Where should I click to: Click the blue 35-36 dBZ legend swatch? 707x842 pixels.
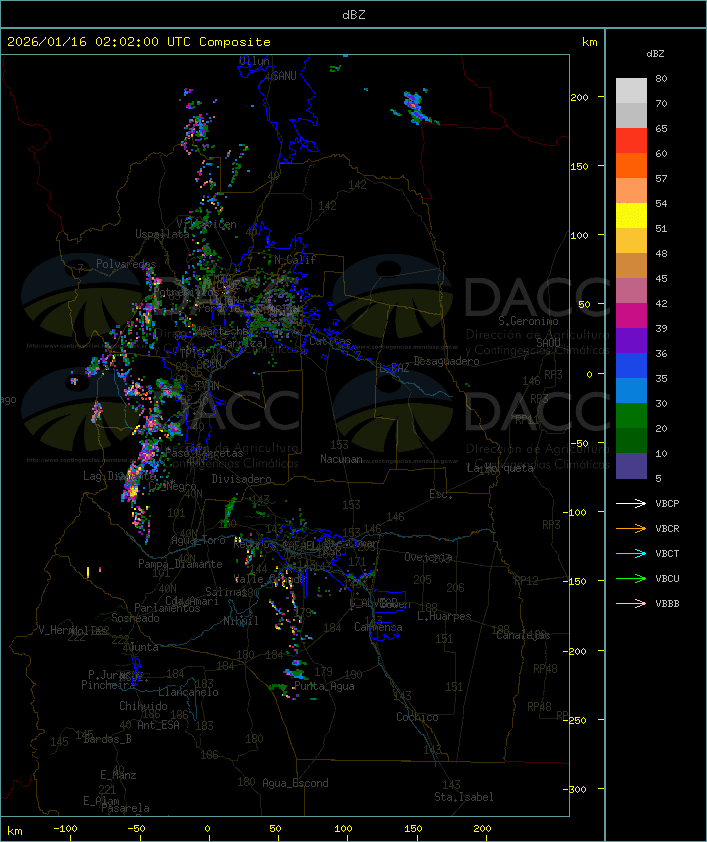pyautogui.click(x=631, y=366)
